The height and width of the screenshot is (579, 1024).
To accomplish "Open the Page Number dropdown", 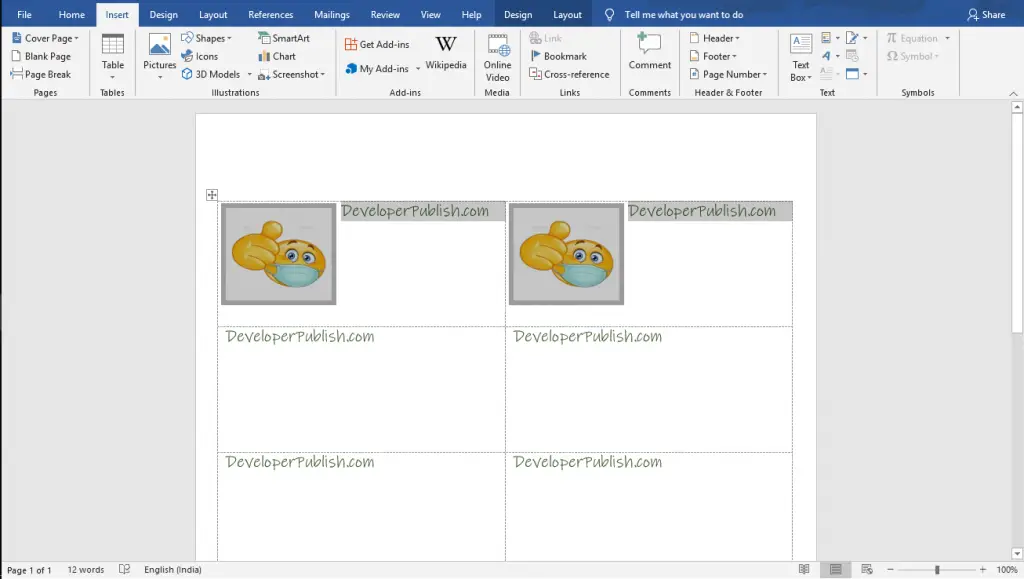I will pos(728,74).
